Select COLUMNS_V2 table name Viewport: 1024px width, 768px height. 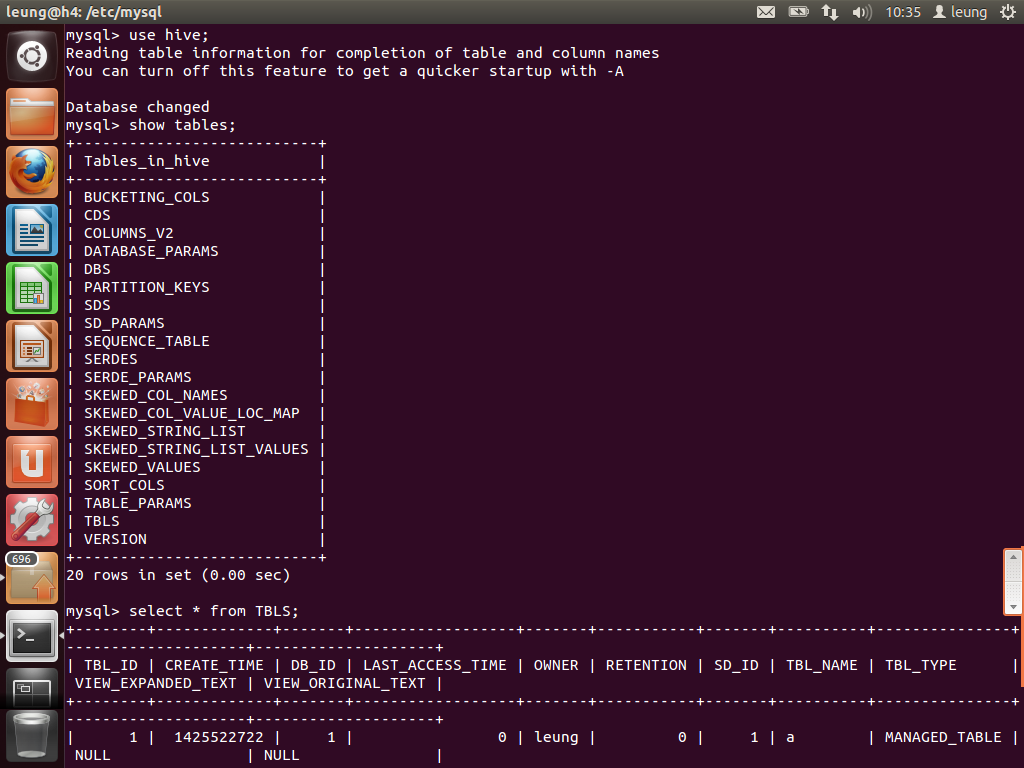pos(129,233)
